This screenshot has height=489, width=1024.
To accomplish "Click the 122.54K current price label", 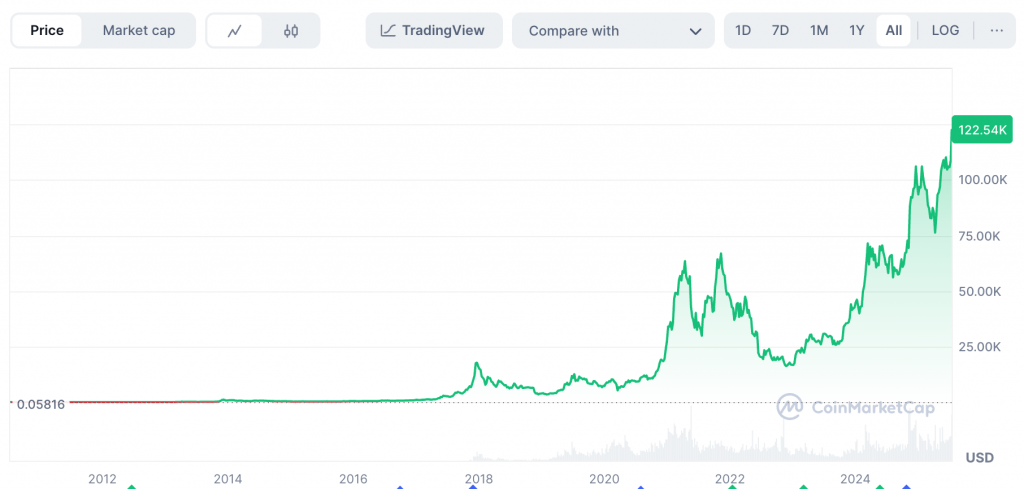I will coord(984,130).
